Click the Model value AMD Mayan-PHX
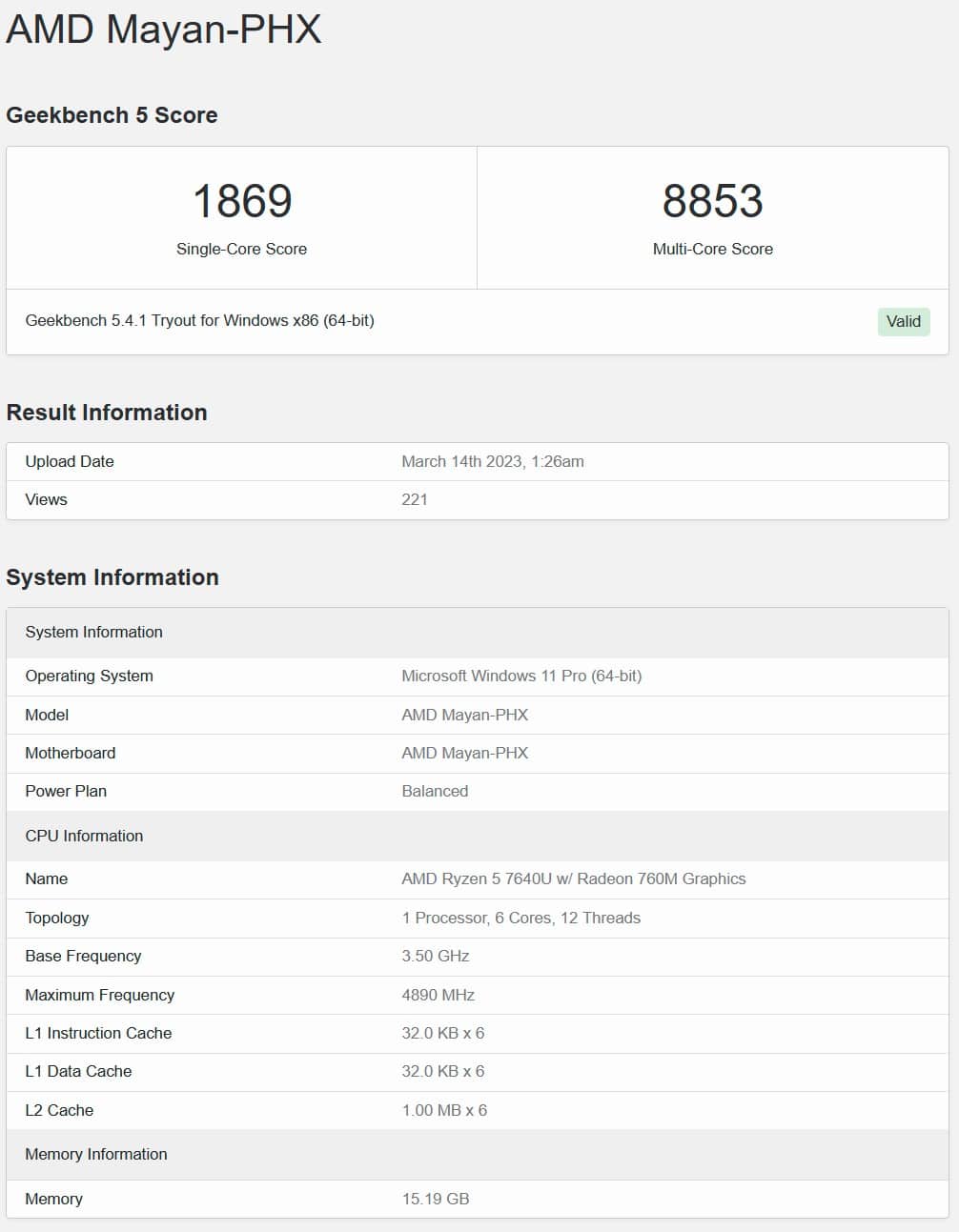The height and width of the screenshot is (1232, 959). 464,715
